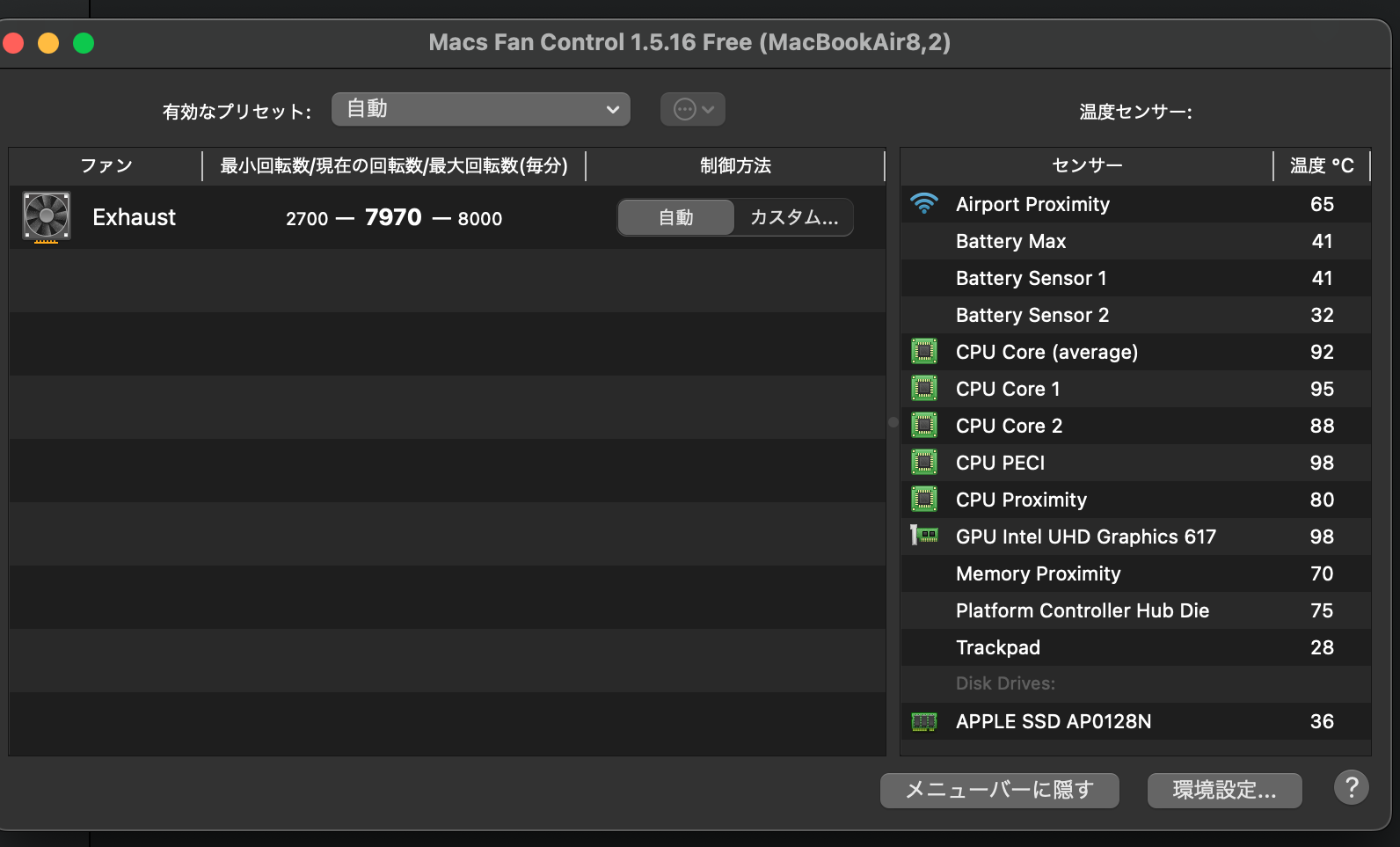Click the CPU PECI chip icon
1400x847 pixels.
[924, 463]
